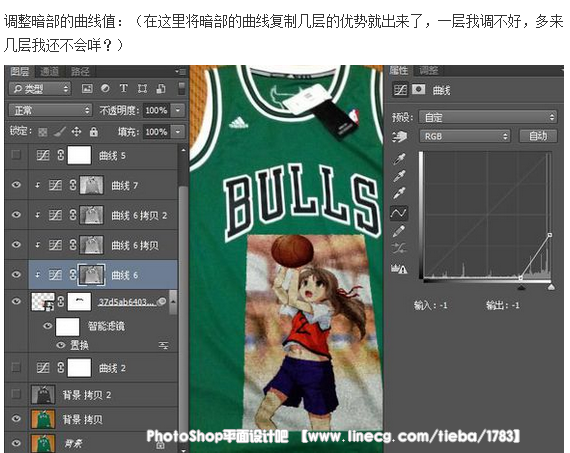Click the mask icon in Properties panel
Image resolution: width=570 pixels, height=453 pixels.
[418, 89]
